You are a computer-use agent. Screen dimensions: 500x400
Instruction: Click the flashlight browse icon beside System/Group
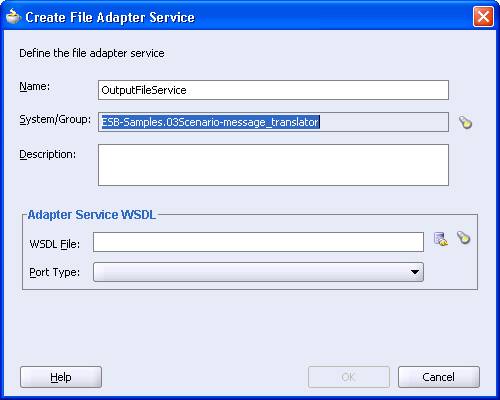465,122
